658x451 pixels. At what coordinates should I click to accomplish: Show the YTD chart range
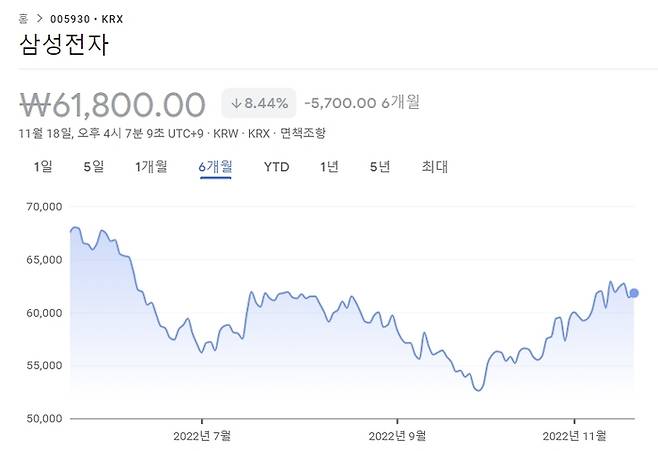tap(277, 167)
